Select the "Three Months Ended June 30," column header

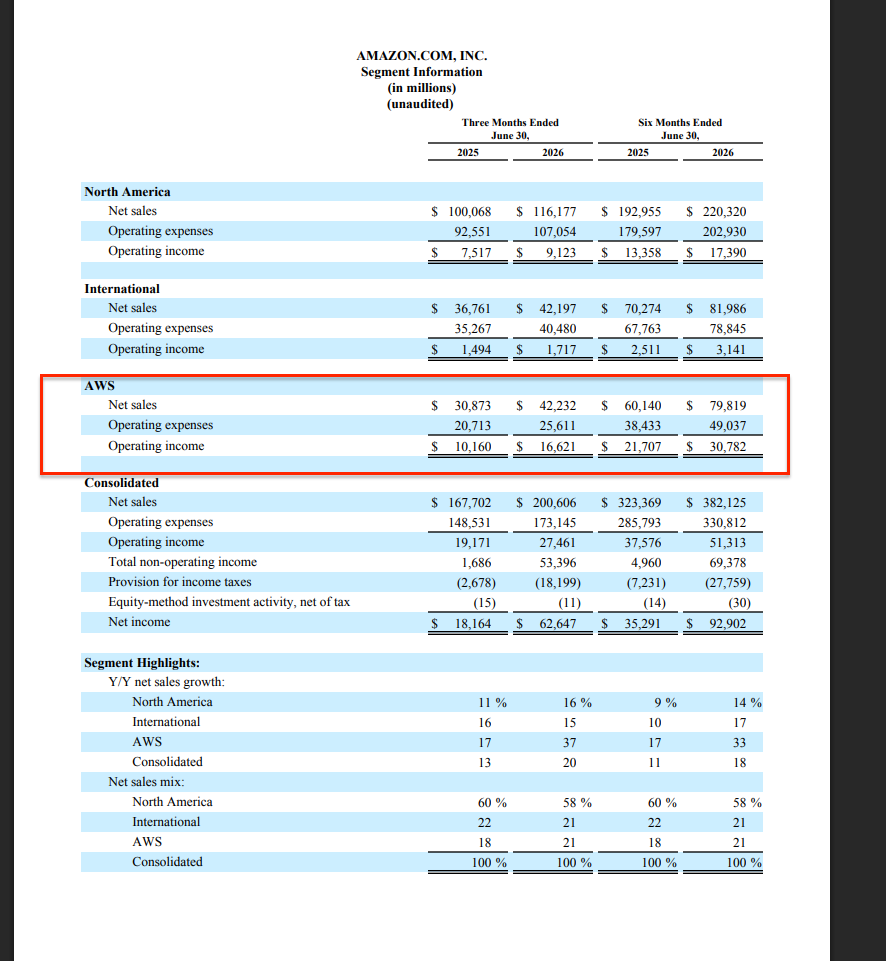510,129
